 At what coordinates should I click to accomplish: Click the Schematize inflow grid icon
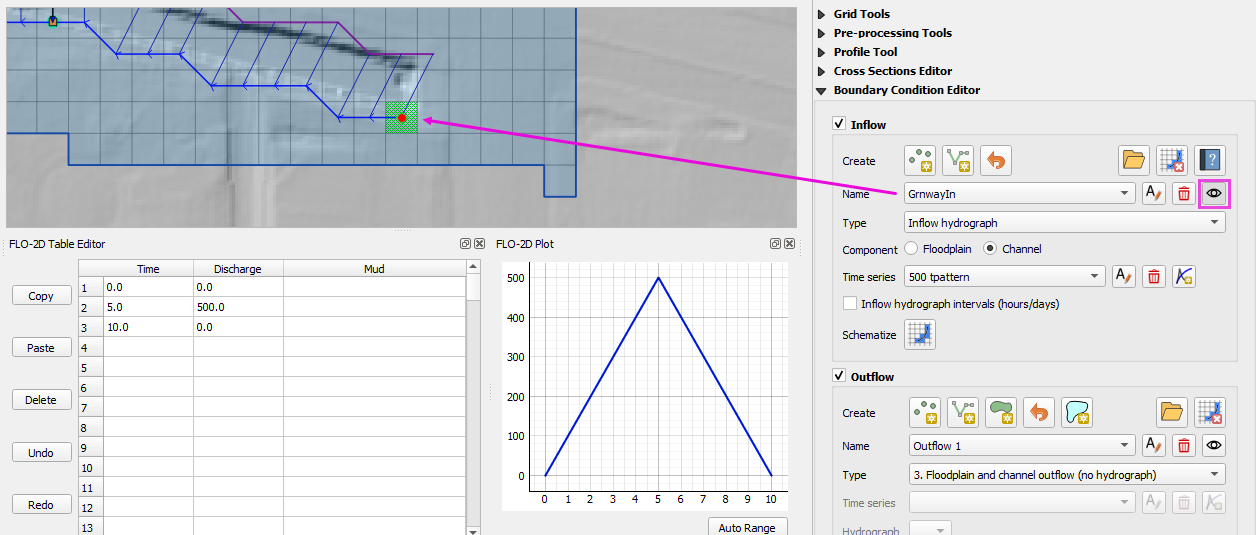[920, 335]
